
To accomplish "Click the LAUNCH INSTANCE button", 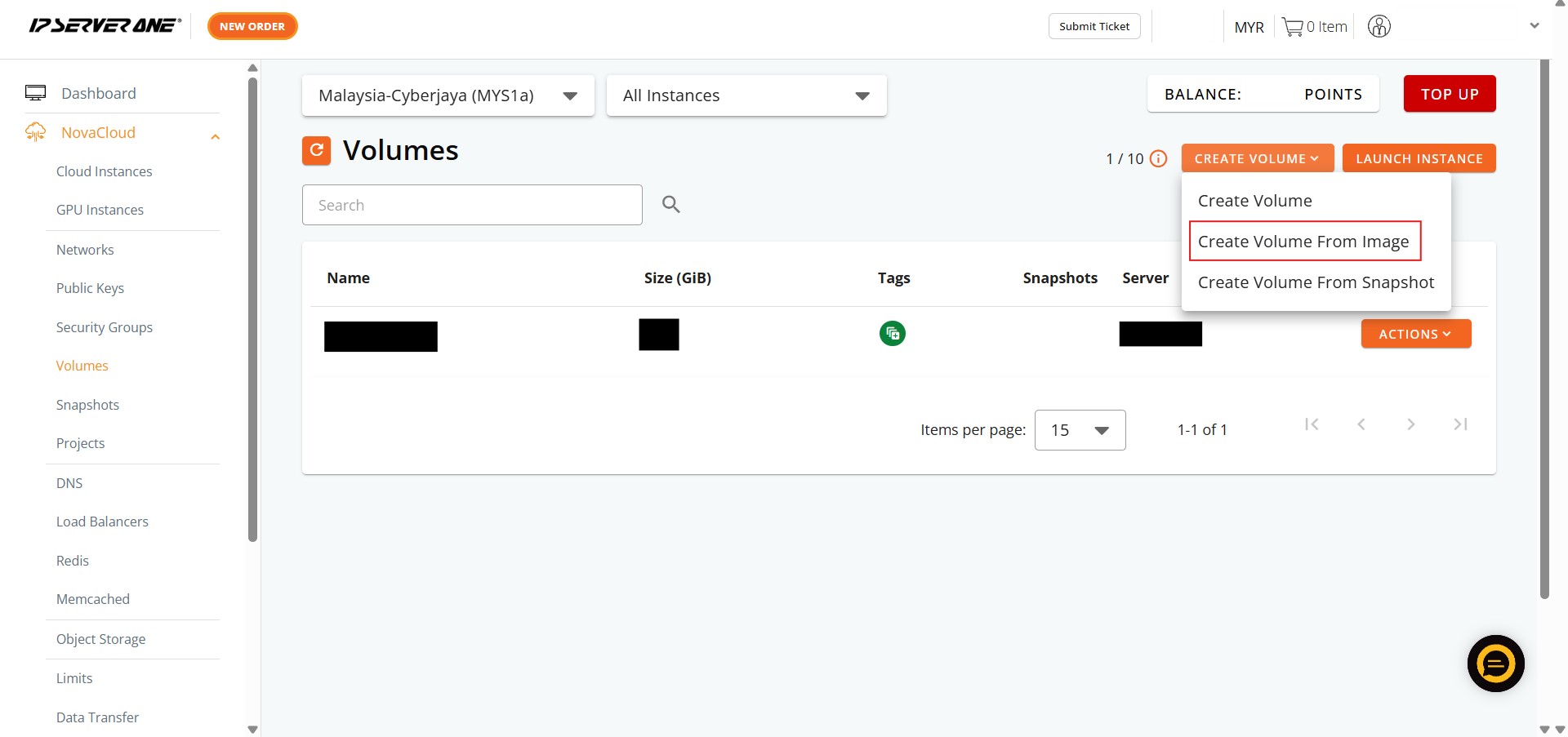I will [1419, 158].
